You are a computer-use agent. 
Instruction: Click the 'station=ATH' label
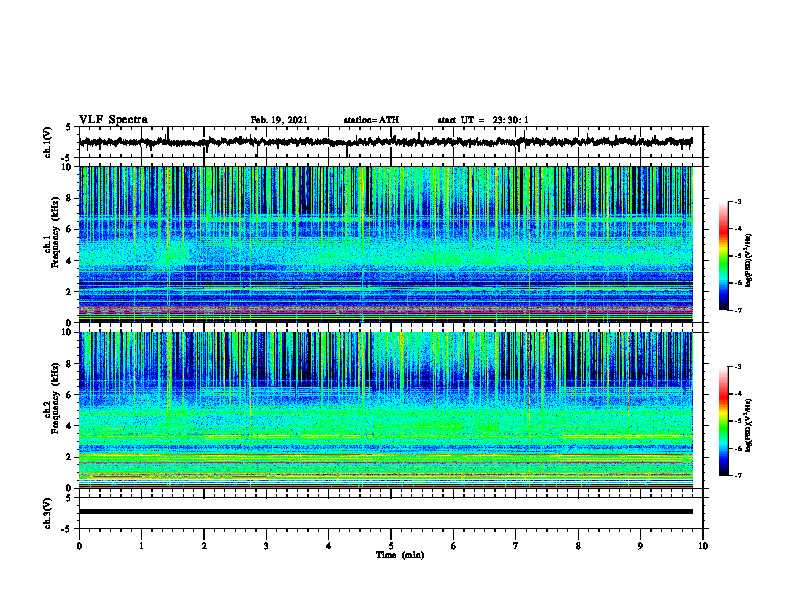[371, 120]
